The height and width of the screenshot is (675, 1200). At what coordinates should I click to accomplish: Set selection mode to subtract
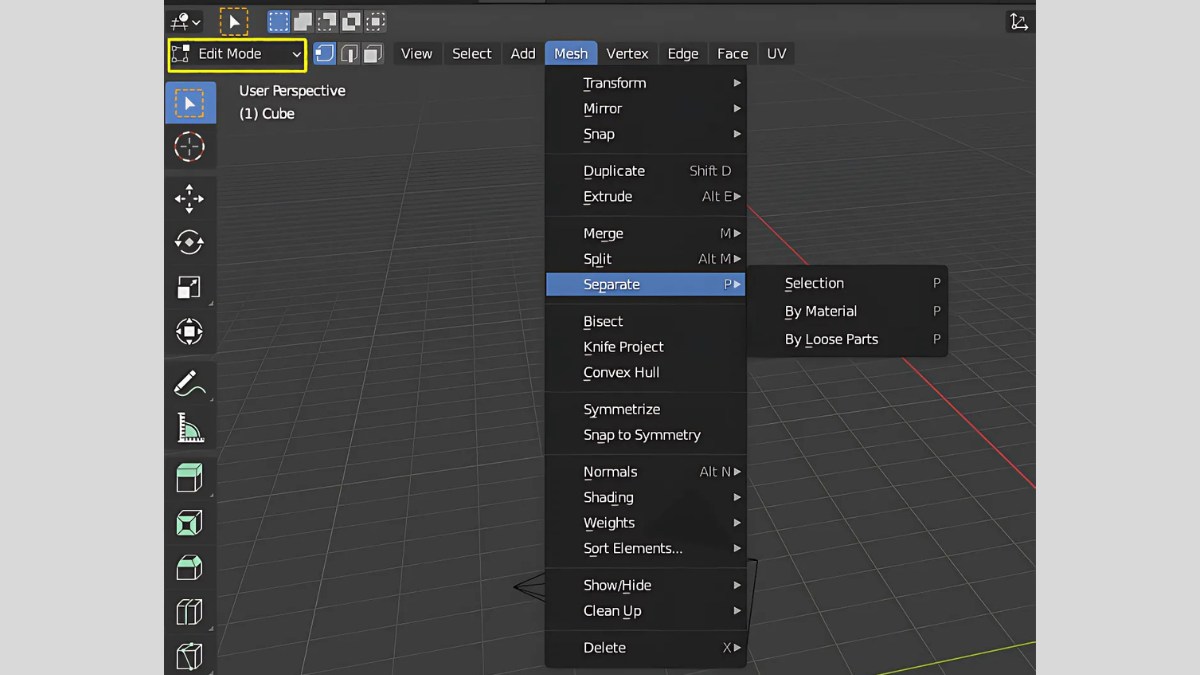pyautogui.click(x=327, y=21)
